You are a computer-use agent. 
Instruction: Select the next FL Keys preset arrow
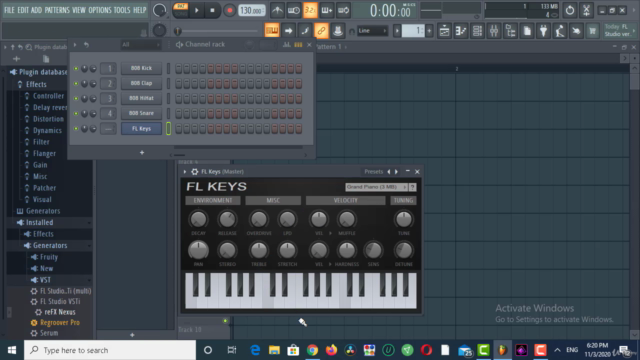point(396,172)
